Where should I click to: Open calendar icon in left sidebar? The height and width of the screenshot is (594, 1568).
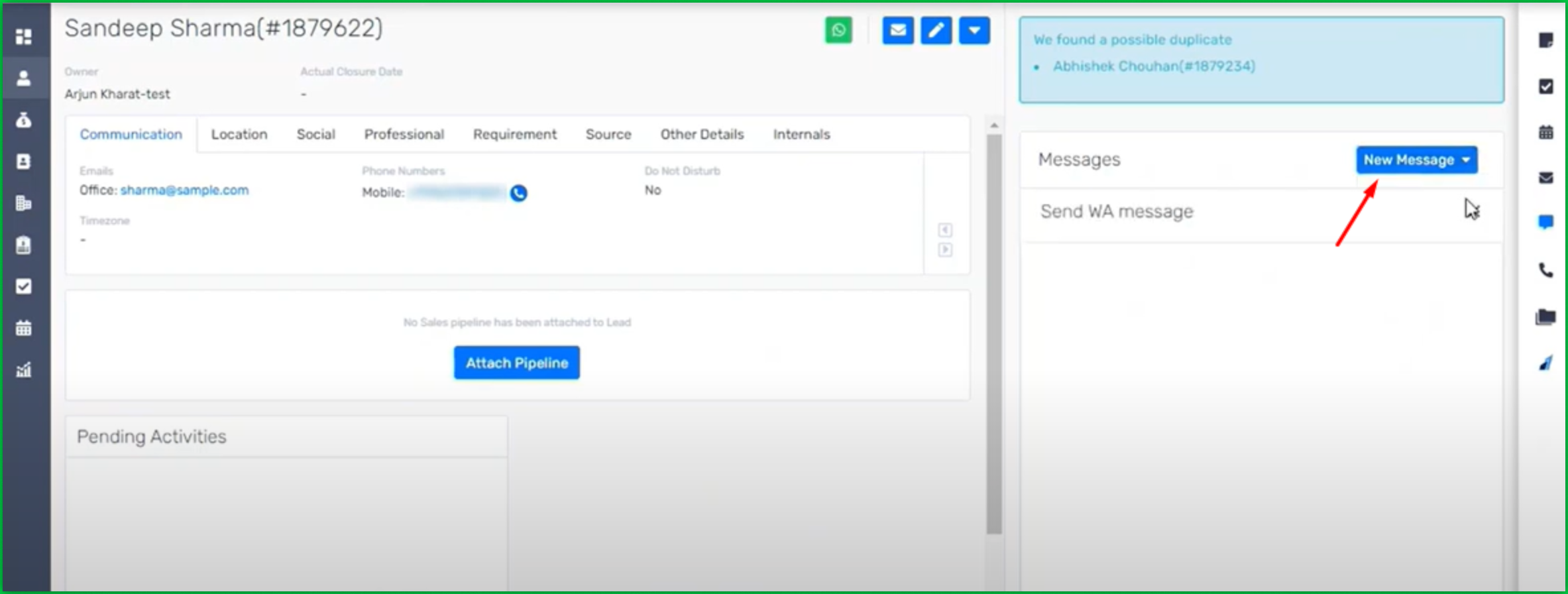[x=24, y=328]
